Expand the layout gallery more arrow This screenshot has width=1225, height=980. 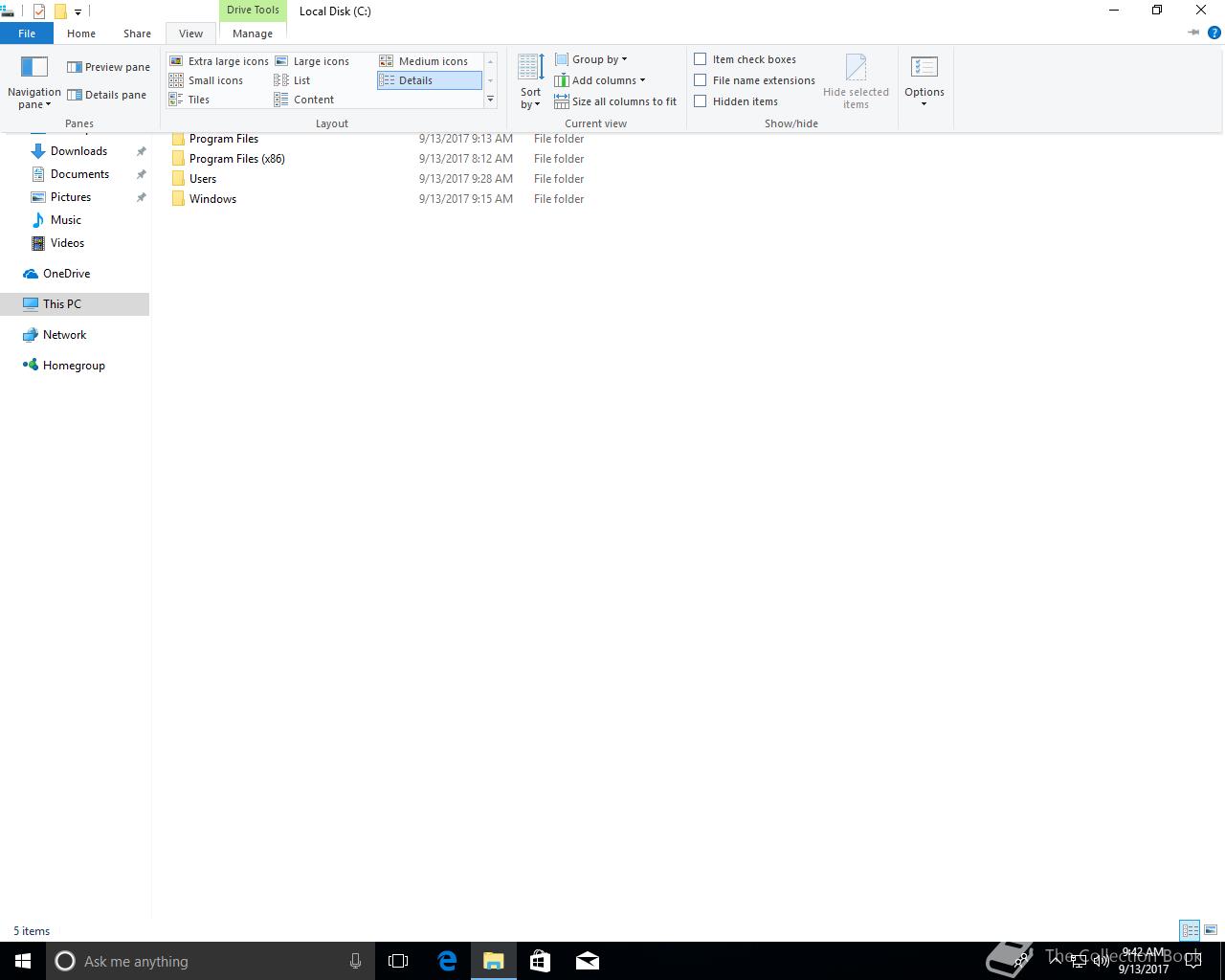coord(490,100)
